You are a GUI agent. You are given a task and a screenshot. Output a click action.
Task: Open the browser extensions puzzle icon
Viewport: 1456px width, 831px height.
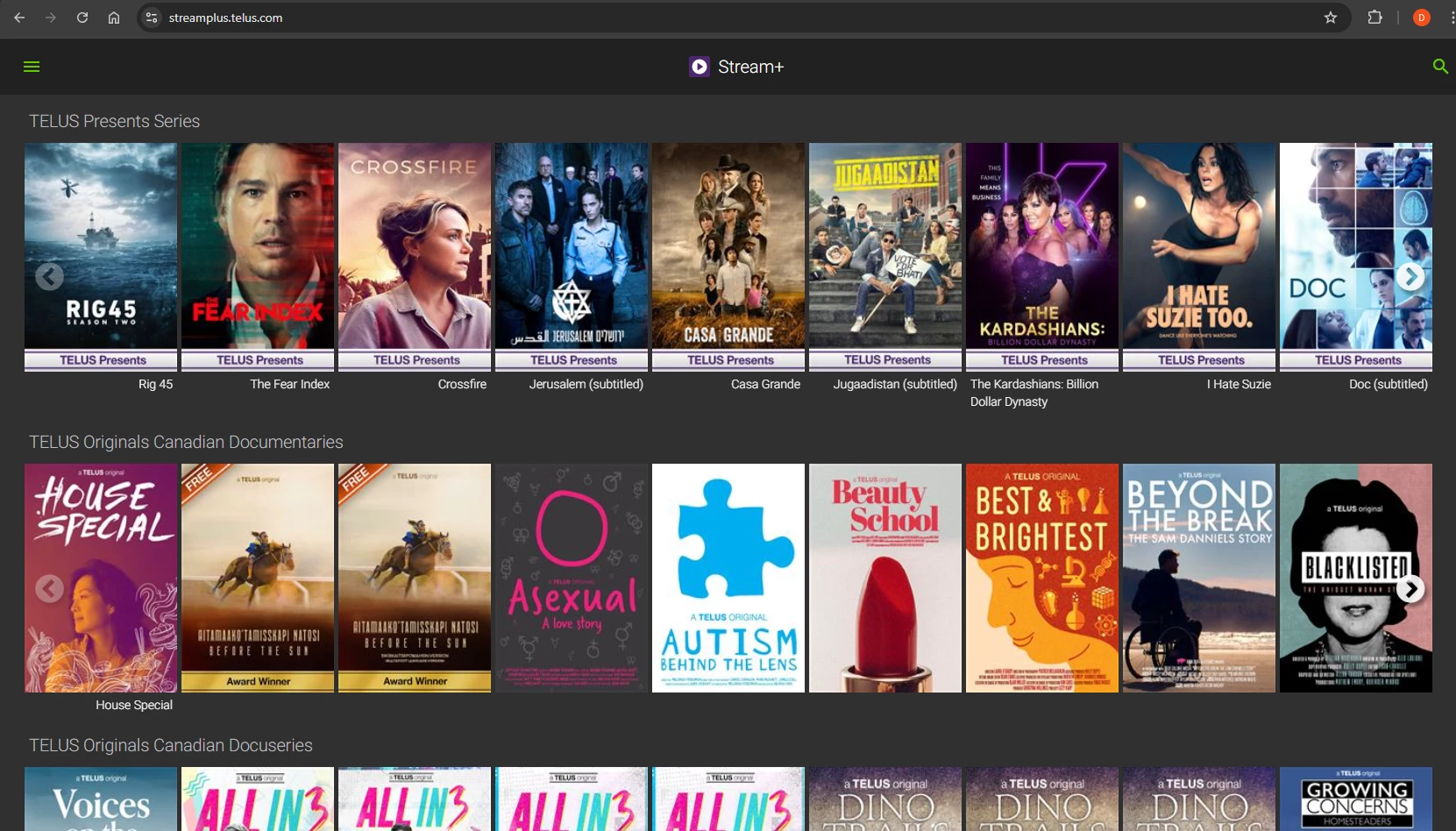(1374, 18)
